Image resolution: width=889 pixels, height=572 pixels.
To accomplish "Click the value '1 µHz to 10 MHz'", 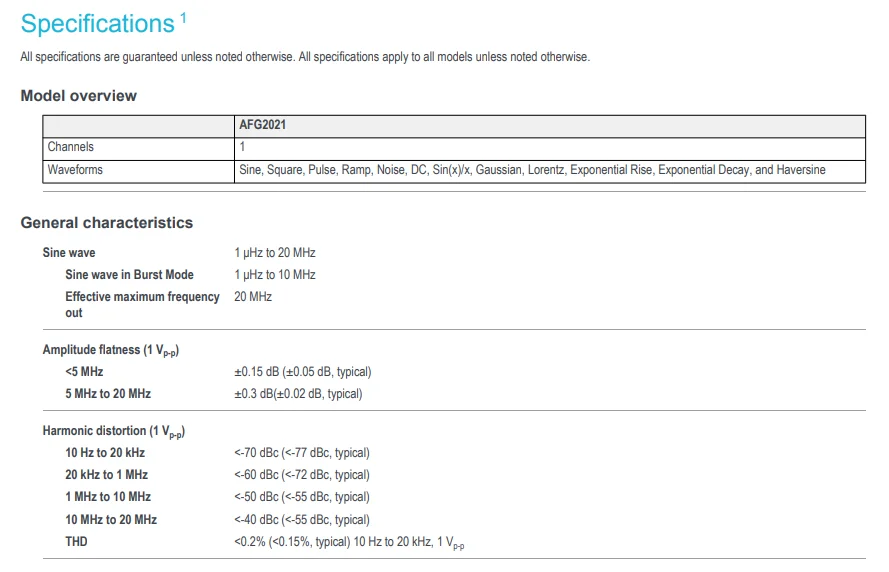I will (x=275, y=275).
